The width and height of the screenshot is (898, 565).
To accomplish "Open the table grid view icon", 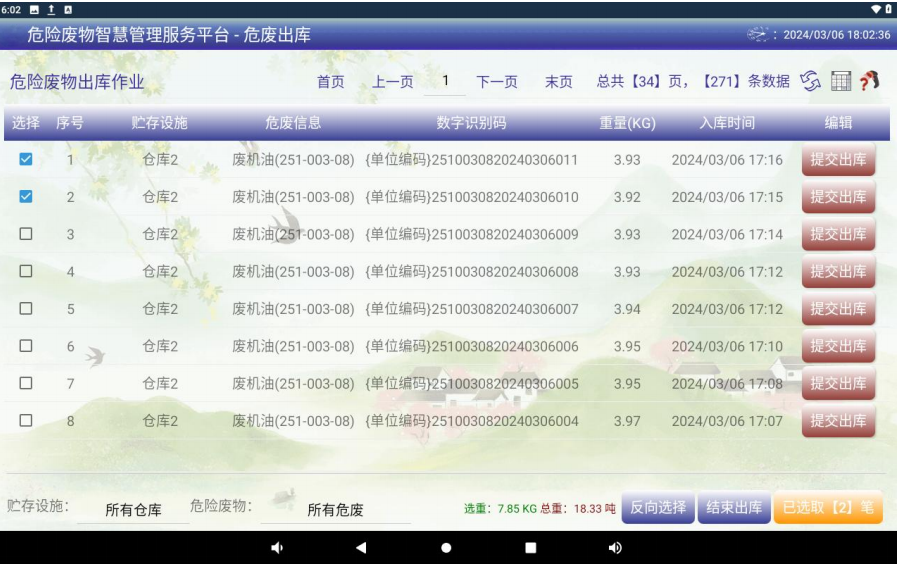I will (841, 81).
